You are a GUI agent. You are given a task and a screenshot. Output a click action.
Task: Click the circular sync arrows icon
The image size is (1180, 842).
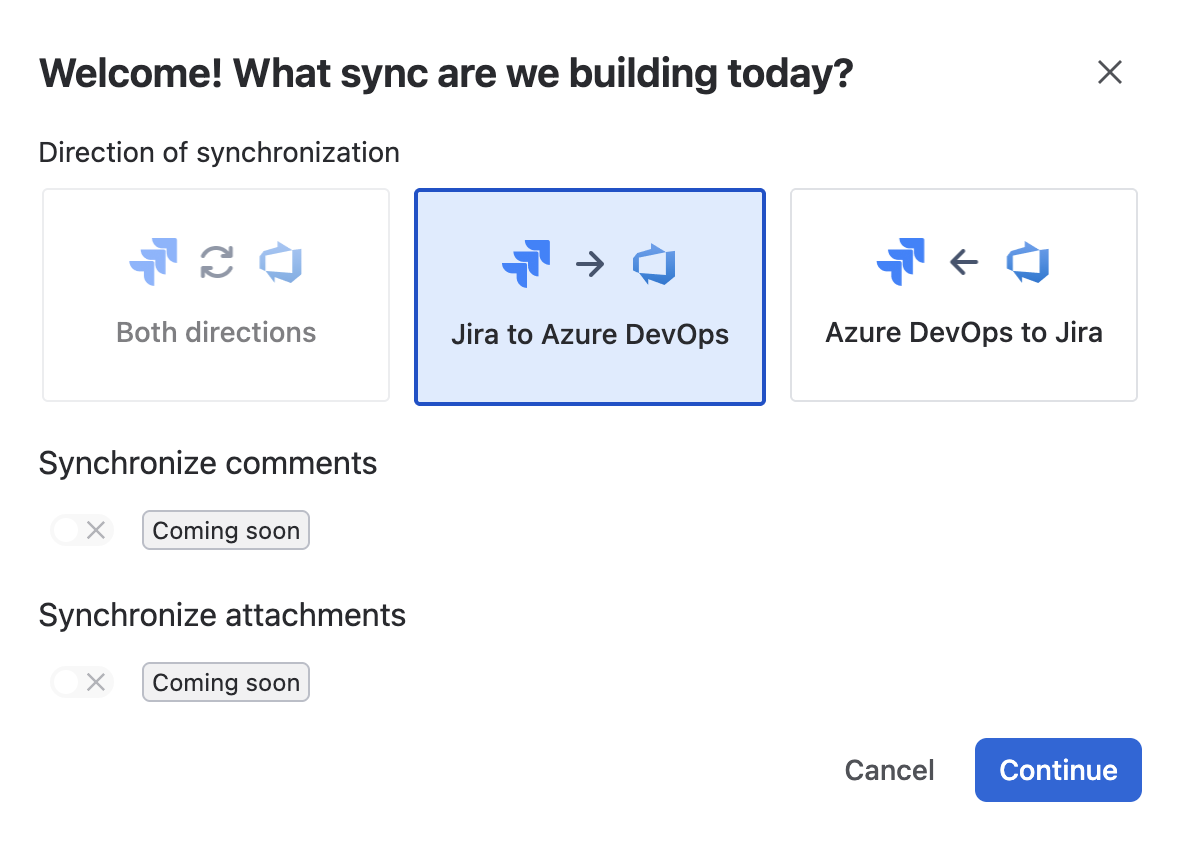pyautogui.click(x=217, y=263)
